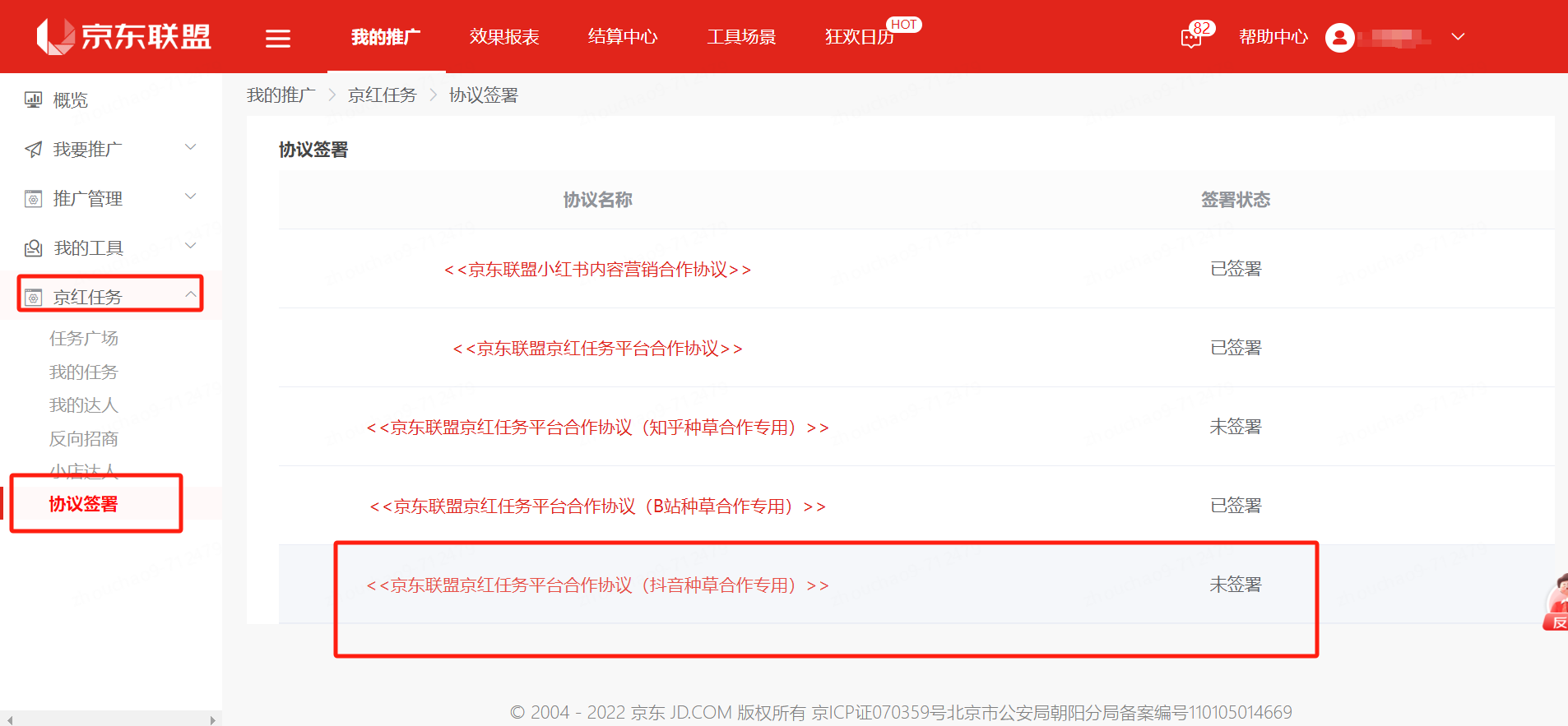
Task: Click the 协议名称 column header
Action: (x=598, y=200)
